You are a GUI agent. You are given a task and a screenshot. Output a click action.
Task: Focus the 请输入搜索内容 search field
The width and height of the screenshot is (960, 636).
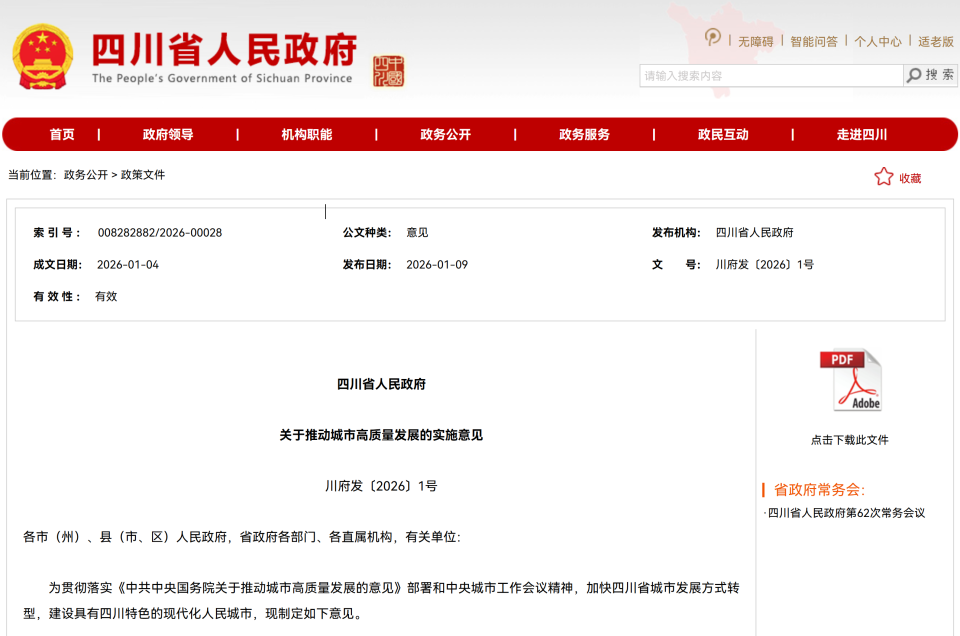tap(771, 75)
